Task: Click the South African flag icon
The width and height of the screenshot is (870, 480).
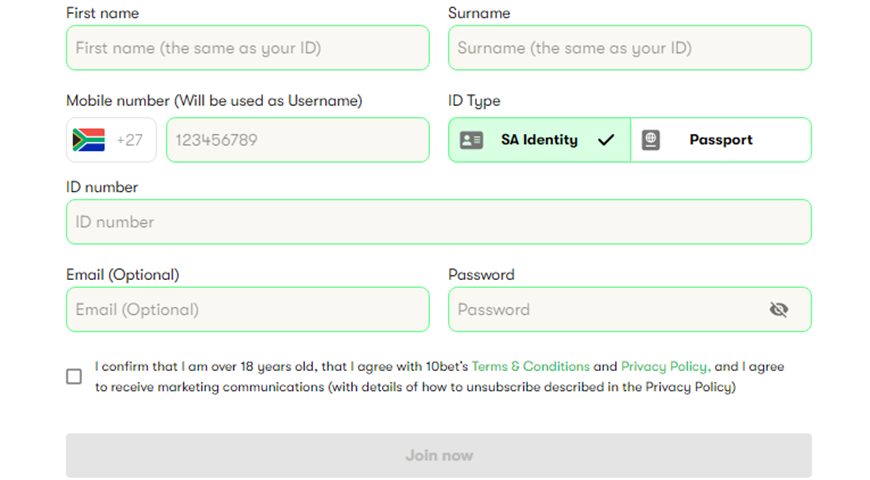Action: coord(89,140)
